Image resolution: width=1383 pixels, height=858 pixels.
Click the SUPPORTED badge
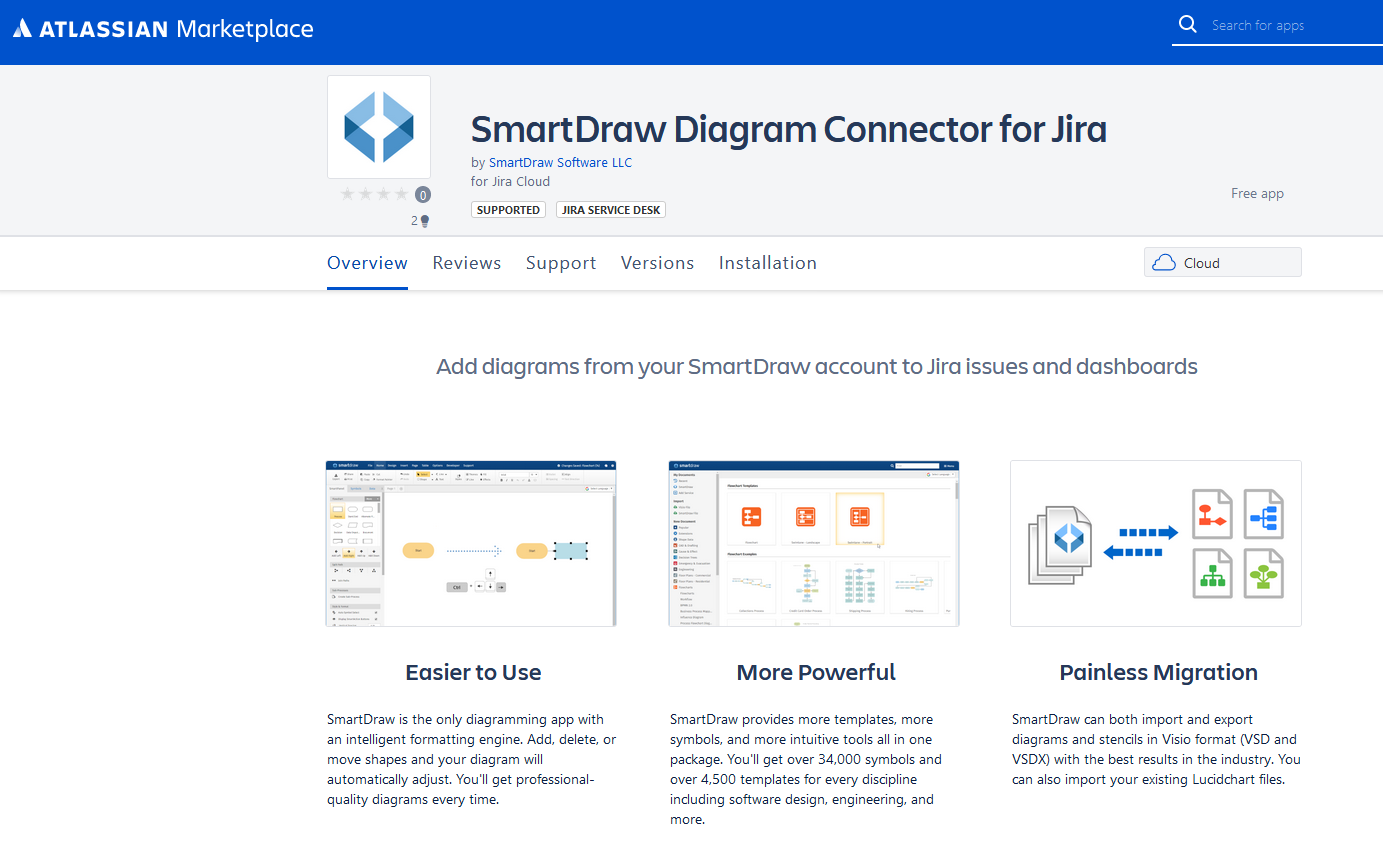point(508,210)
